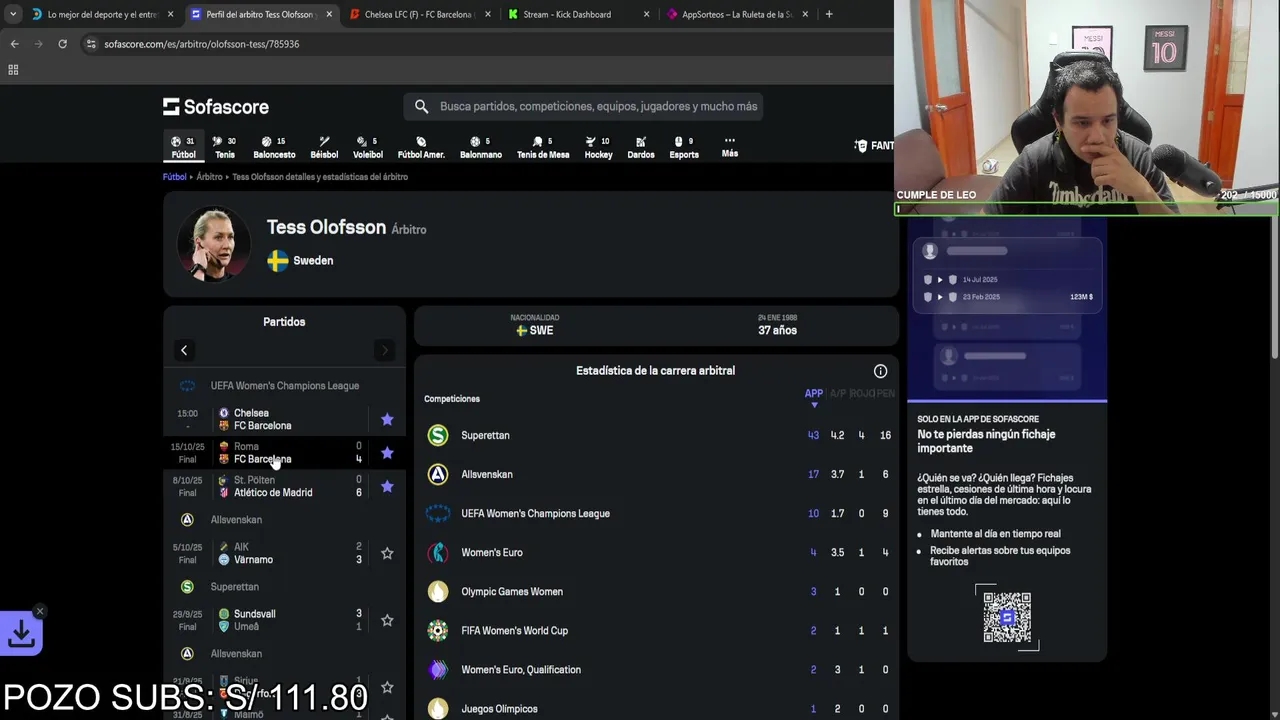The image size is (1280, 720).
Task: Open FIFA Women's World Cup row
Action: (656, 630)
